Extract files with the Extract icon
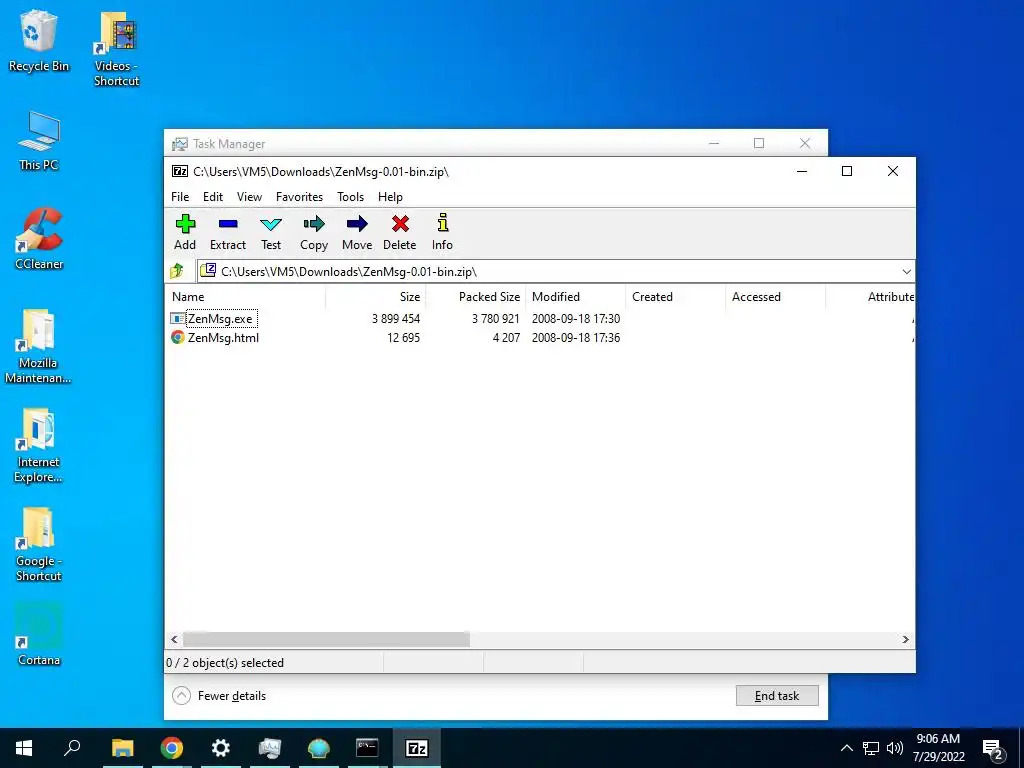1024x768 pixels. tap(228, 224)
